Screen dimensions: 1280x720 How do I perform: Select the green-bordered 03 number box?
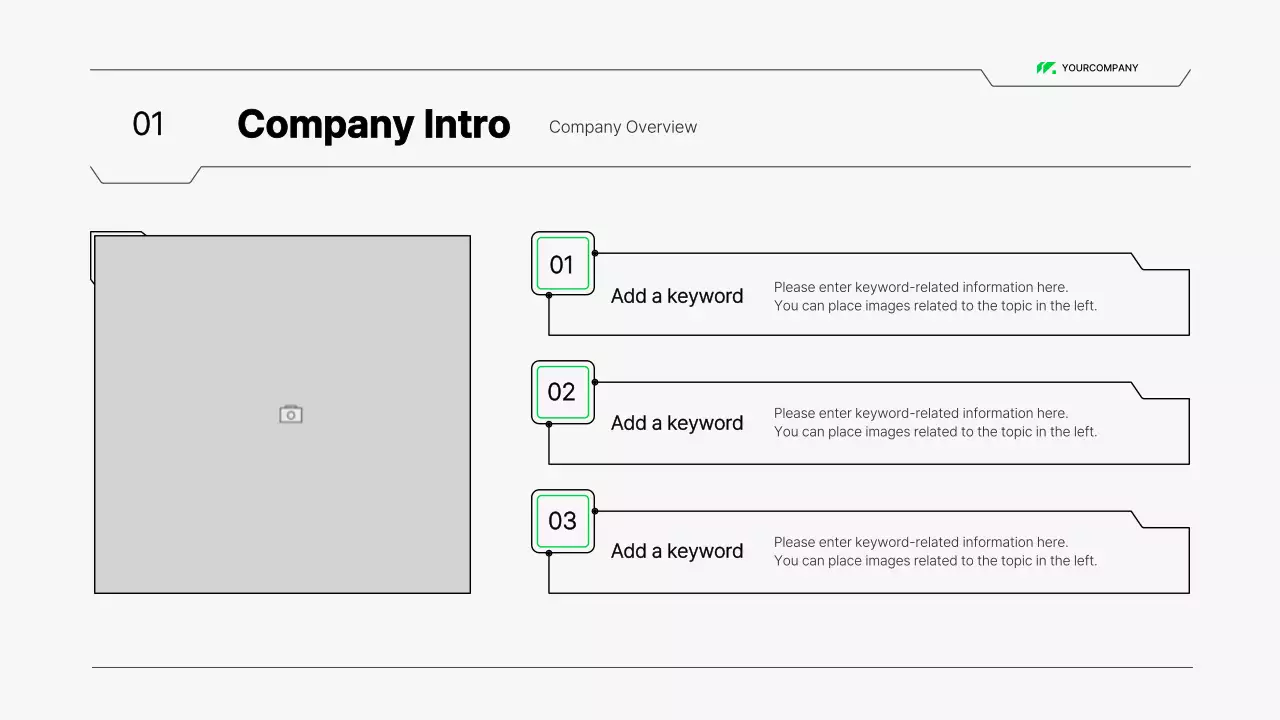[562, 521]
